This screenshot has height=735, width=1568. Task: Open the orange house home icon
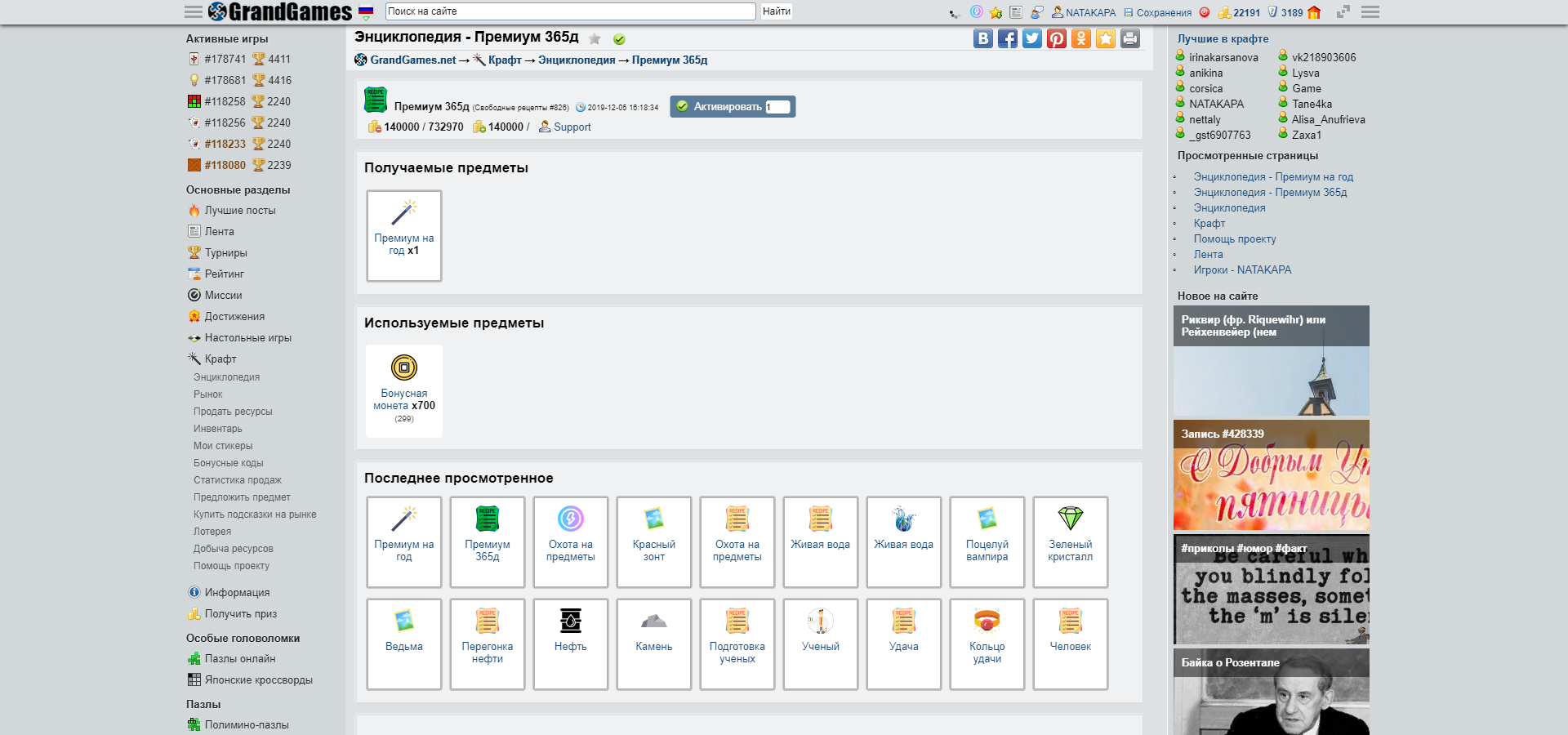1314,12
